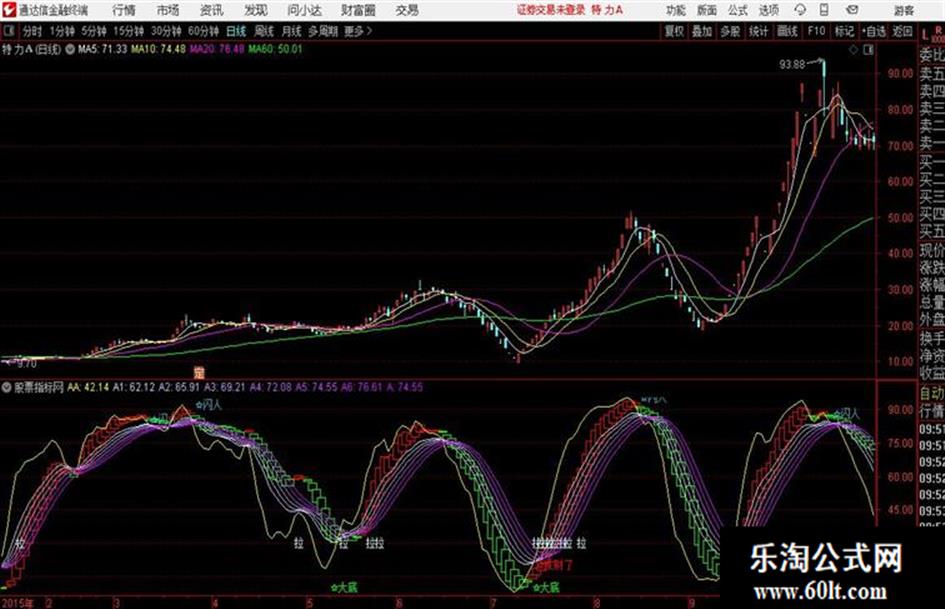Viewport: 945px width, 609px height.
Task: Click the 93.88 peak price label
Action: [x=792, y=64]
